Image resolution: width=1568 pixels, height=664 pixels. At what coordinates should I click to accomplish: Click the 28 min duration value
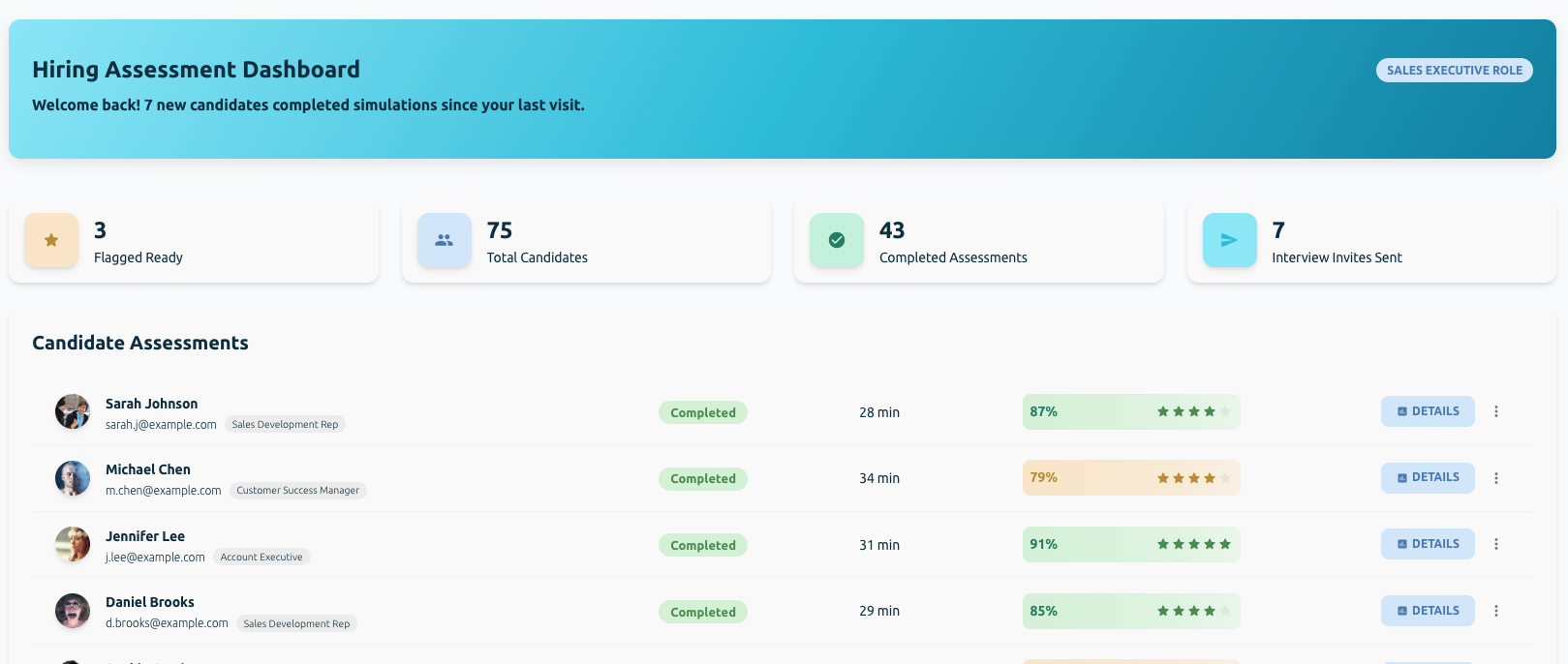click(879, 412)
